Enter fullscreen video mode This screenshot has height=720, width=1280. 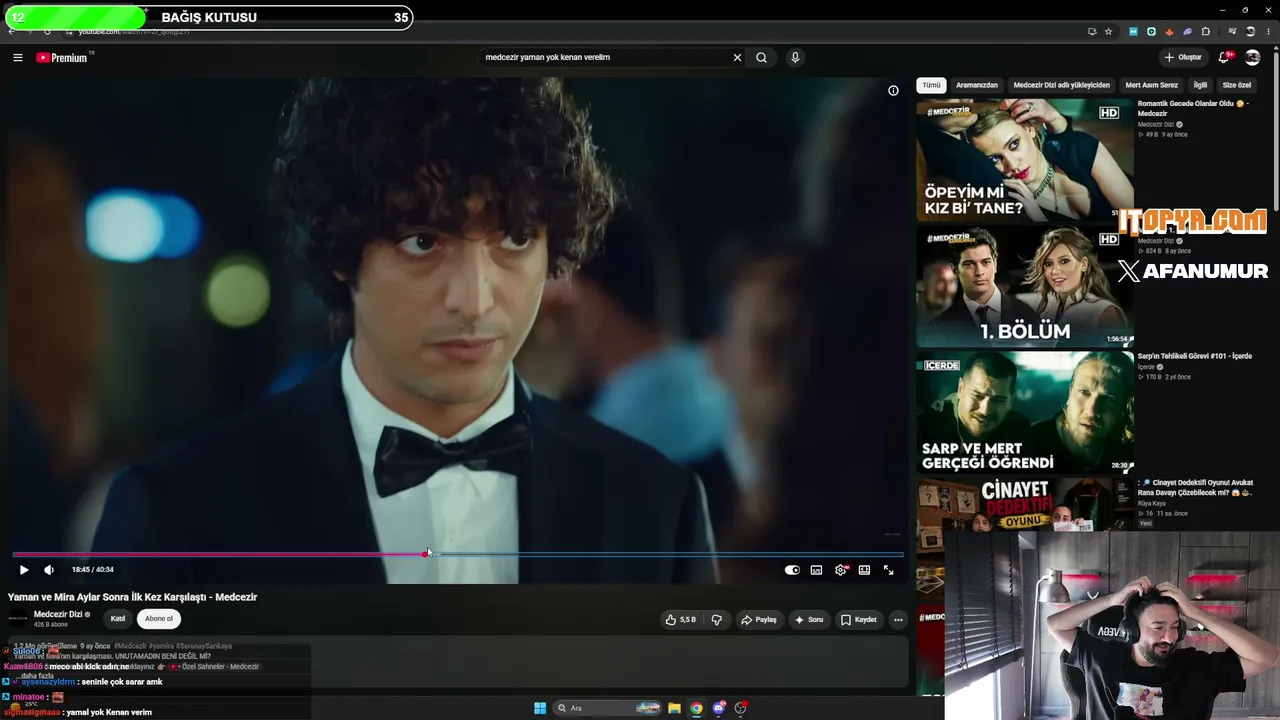(888, 570)
